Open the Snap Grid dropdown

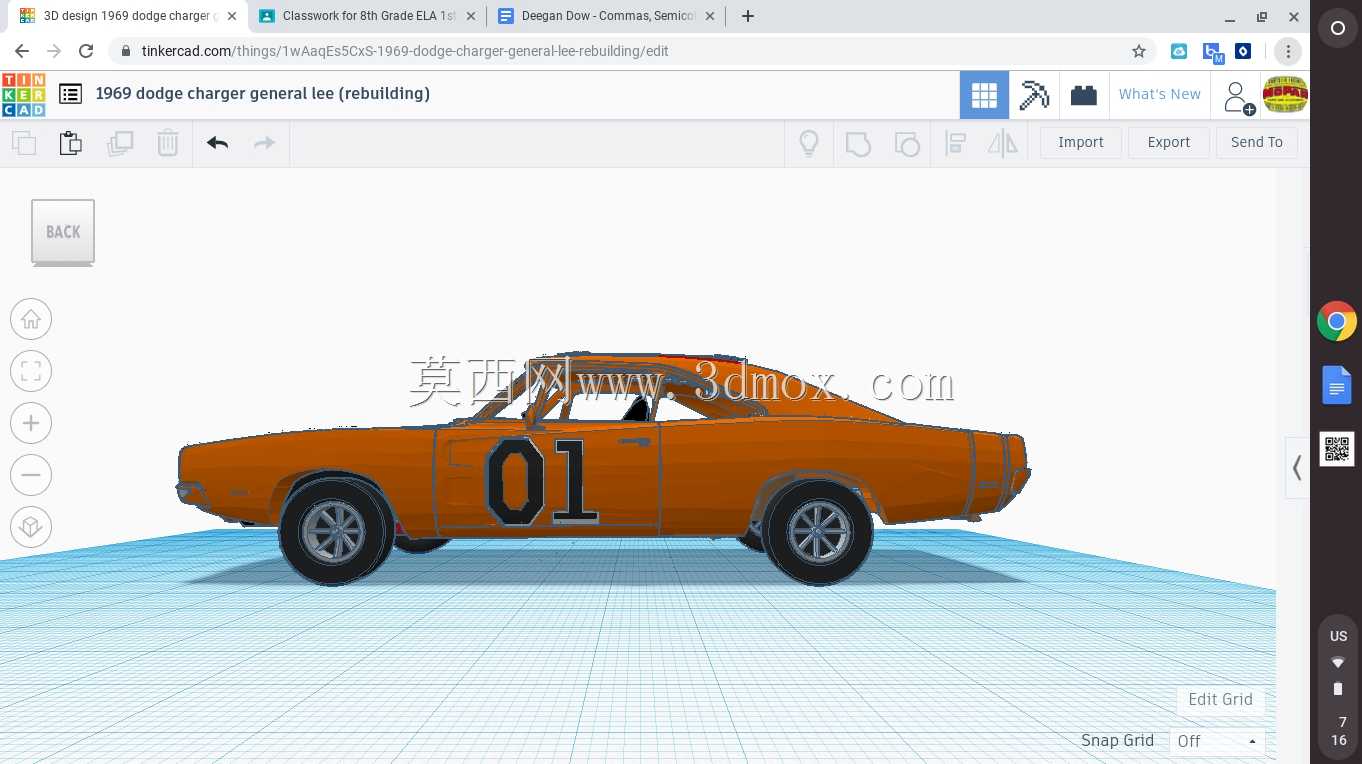[x=1217, y=741]
